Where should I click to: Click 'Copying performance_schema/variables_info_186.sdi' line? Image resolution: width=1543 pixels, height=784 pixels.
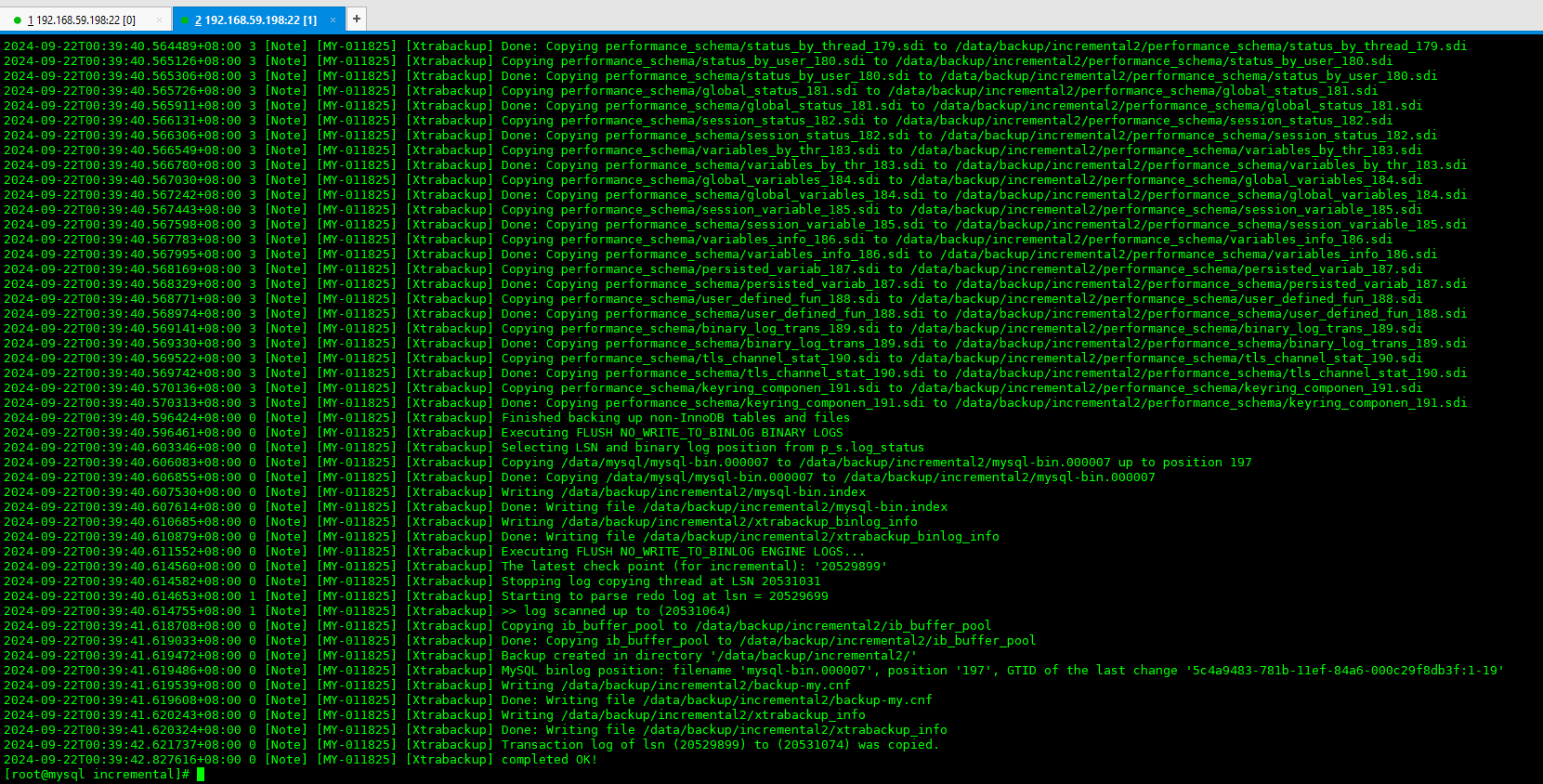pos(699,240)
